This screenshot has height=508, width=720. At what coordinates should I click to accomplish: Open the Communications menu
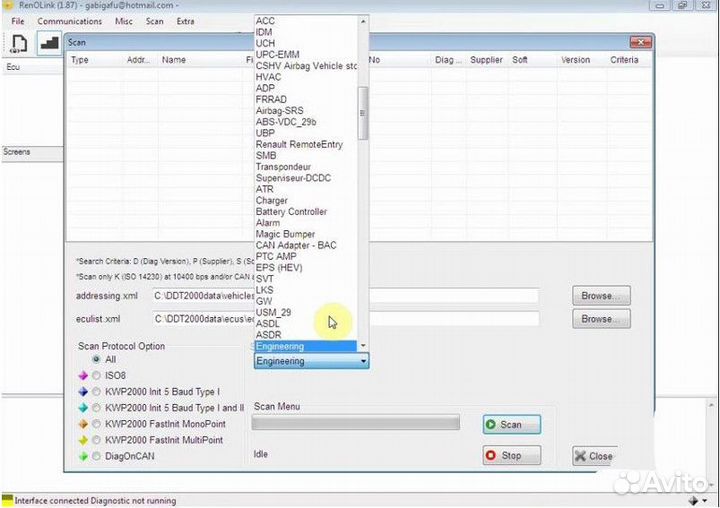70,21
